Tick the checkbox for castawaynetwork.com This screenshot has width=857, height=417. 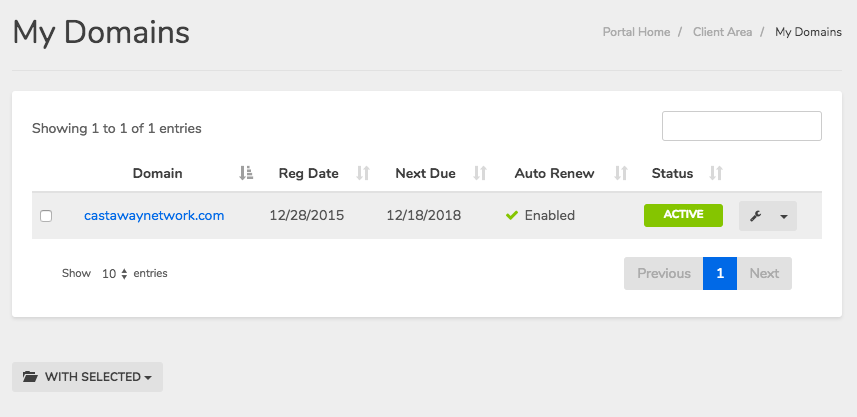click(46, 216)
